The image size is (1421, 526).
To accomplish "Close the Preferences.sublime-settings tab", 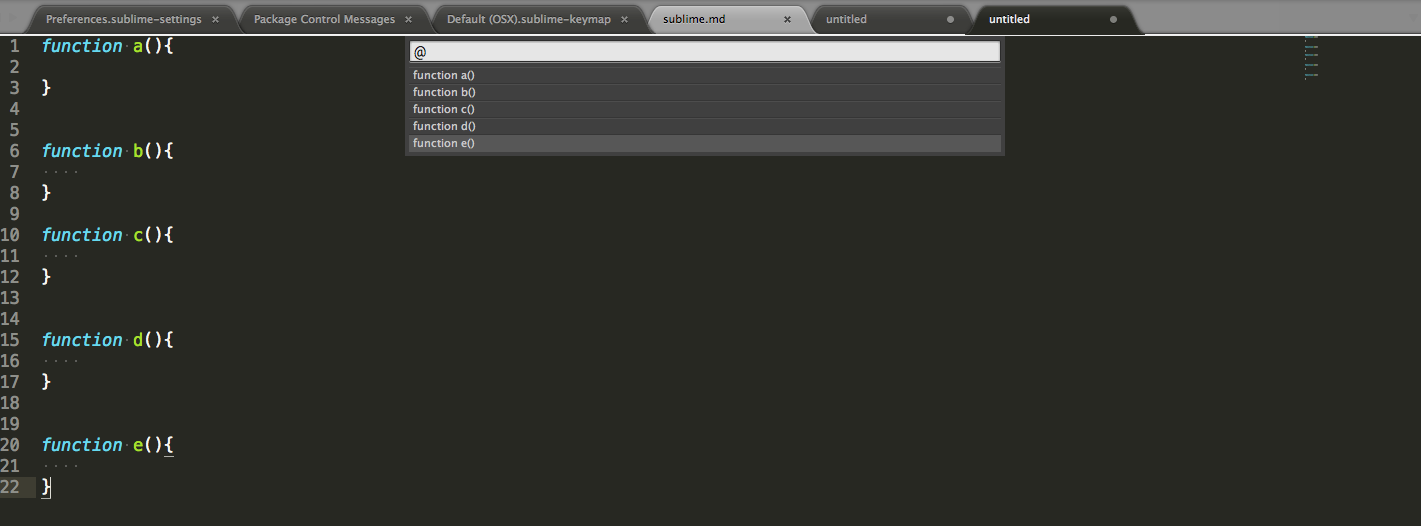I will pos(215,19).
